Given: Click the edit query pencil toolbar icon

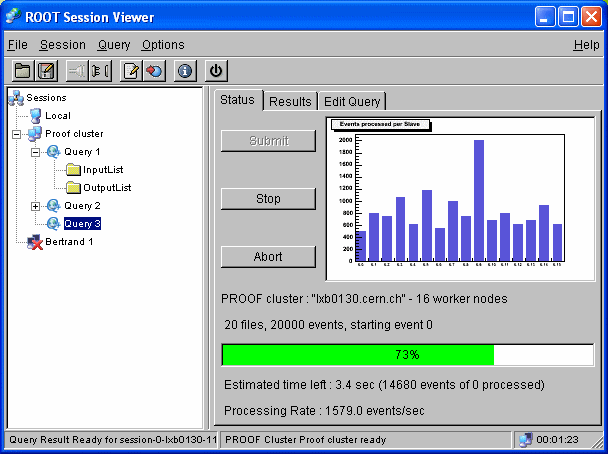Looking at the screenshot, I should [130, 71].
